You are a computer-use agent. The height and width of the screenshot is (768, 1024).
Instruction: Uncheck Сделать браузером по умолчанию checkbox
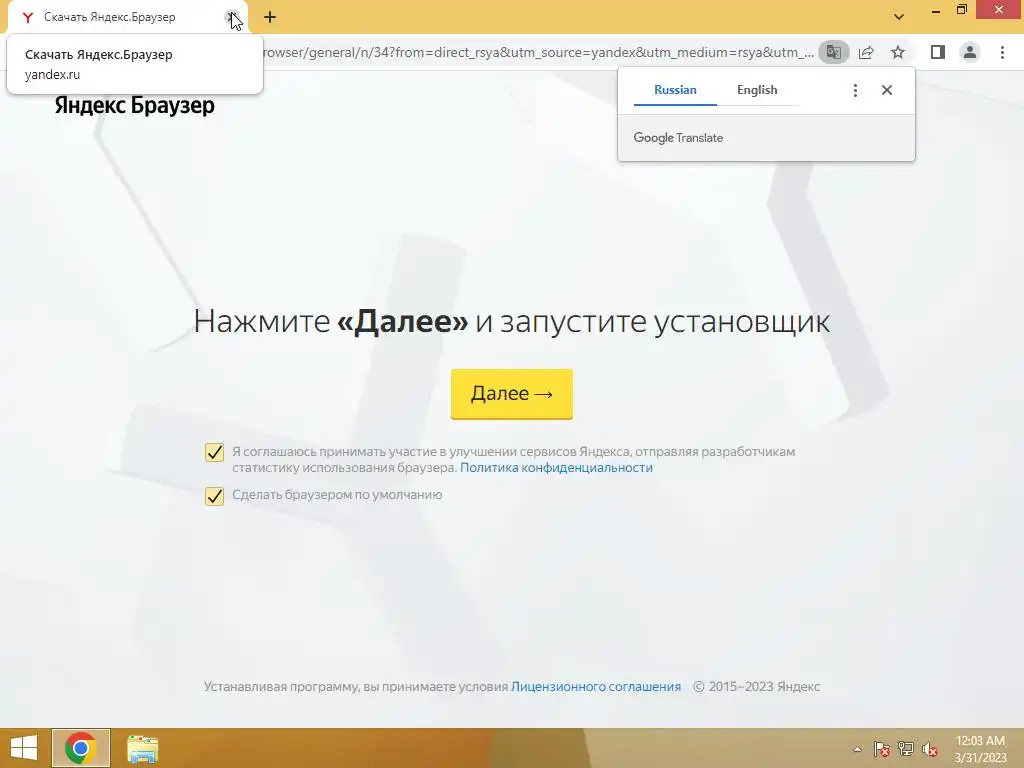pos(214,496)
